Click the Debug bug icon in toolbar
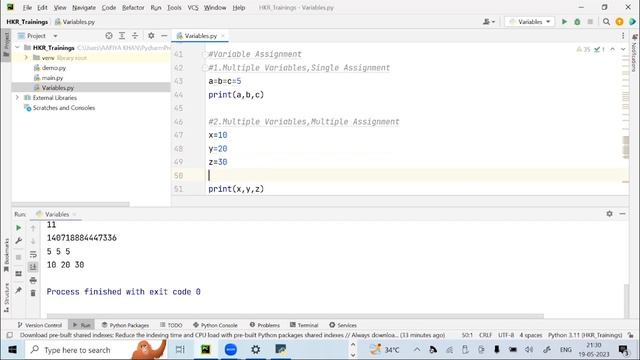Screen dimensions: 640x360 coord(577,22)
